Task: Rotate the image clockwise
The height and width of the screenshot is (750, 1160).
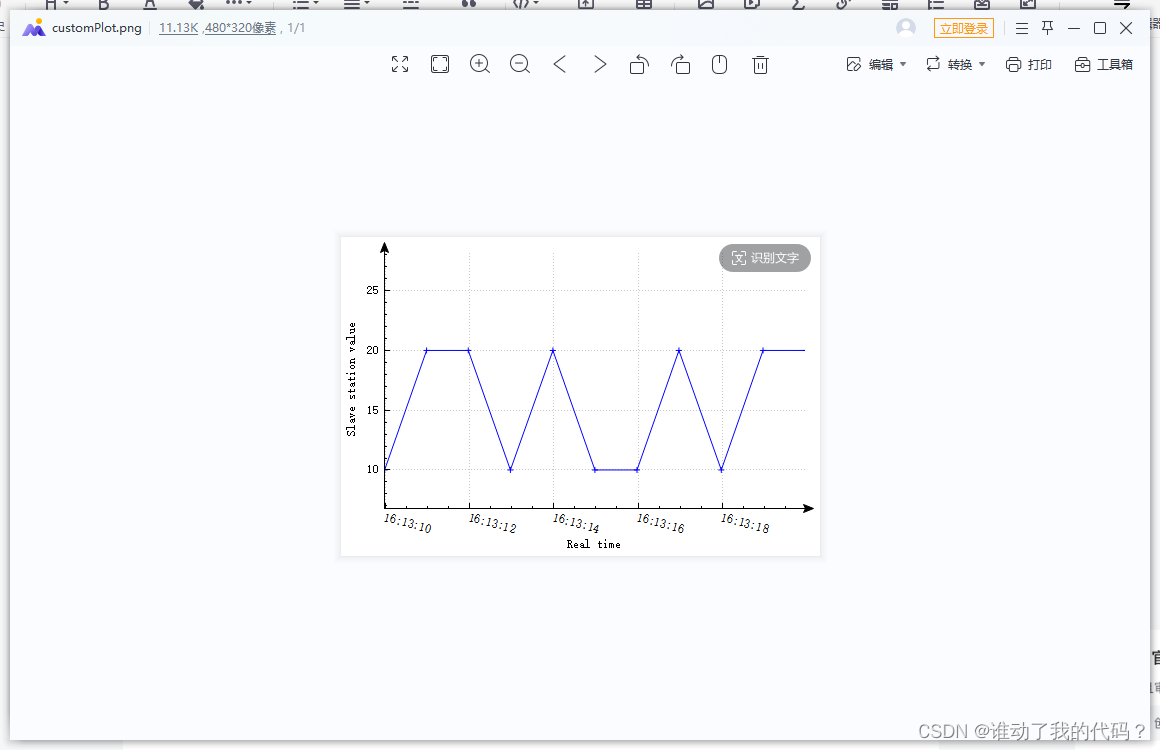Action: coord(681,64)
